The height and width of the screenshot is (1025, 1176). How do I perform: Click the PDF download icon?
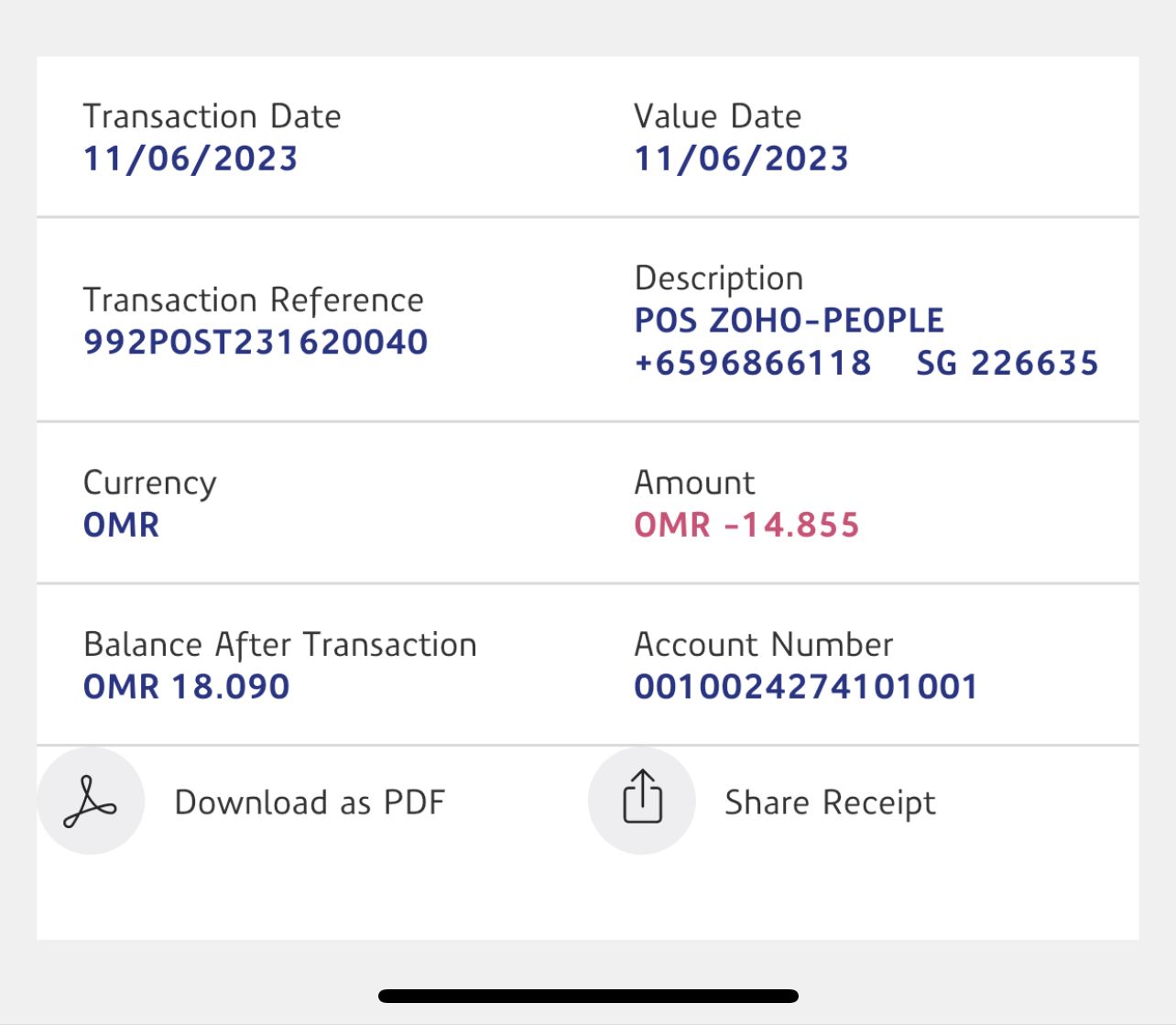(x=91, y=801)
